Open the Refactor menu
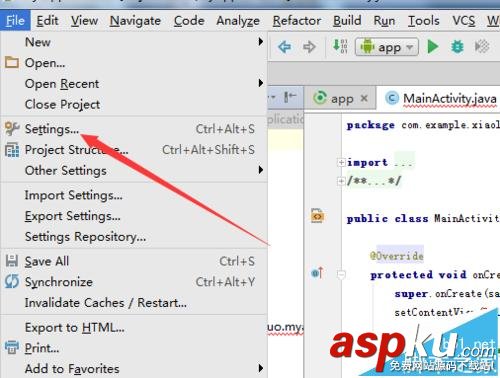This screenshot has width=500, height=378. (297, 21)
